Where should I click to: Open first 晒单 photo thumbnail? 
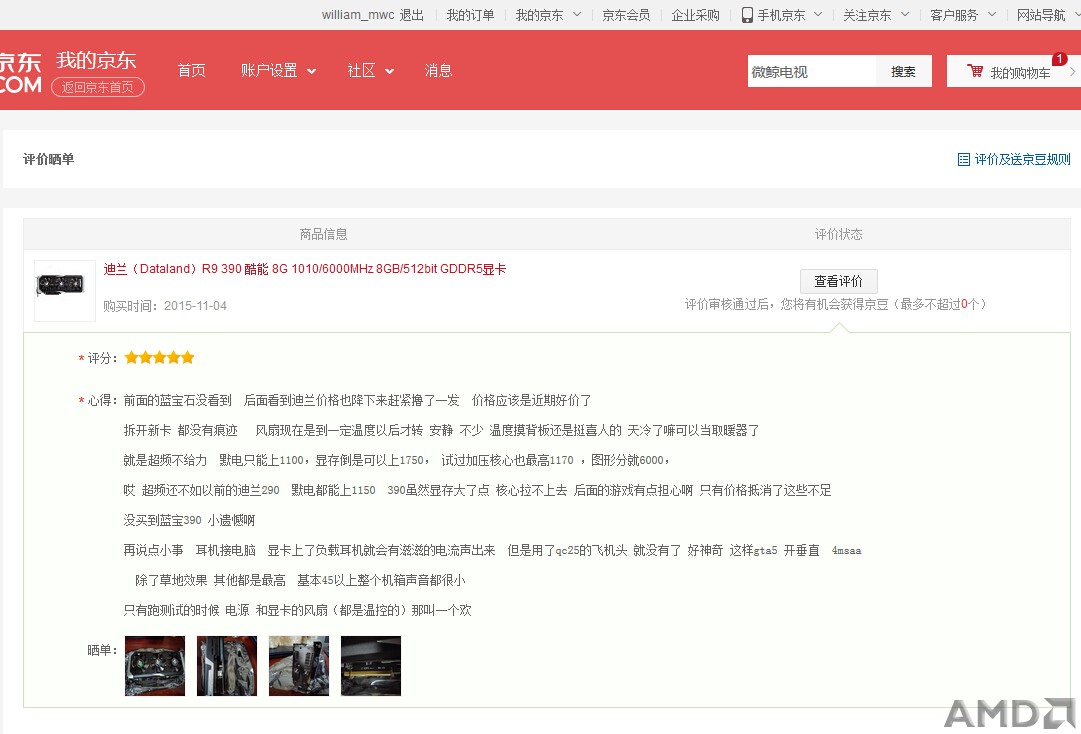point(155,666)
